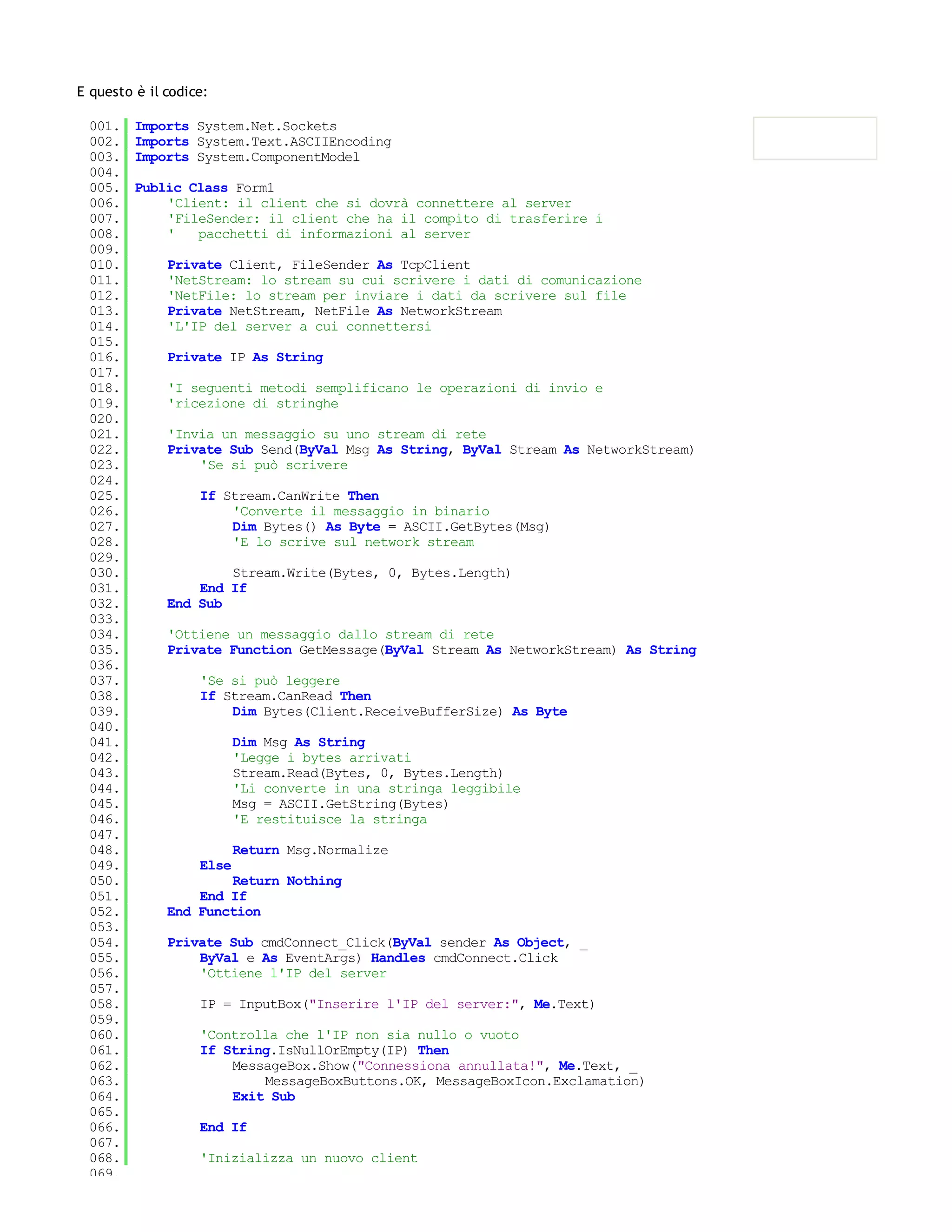This screenshot has height=1232, width=952.
Task: Click line number "033."
Action: (x=104, y=619)
